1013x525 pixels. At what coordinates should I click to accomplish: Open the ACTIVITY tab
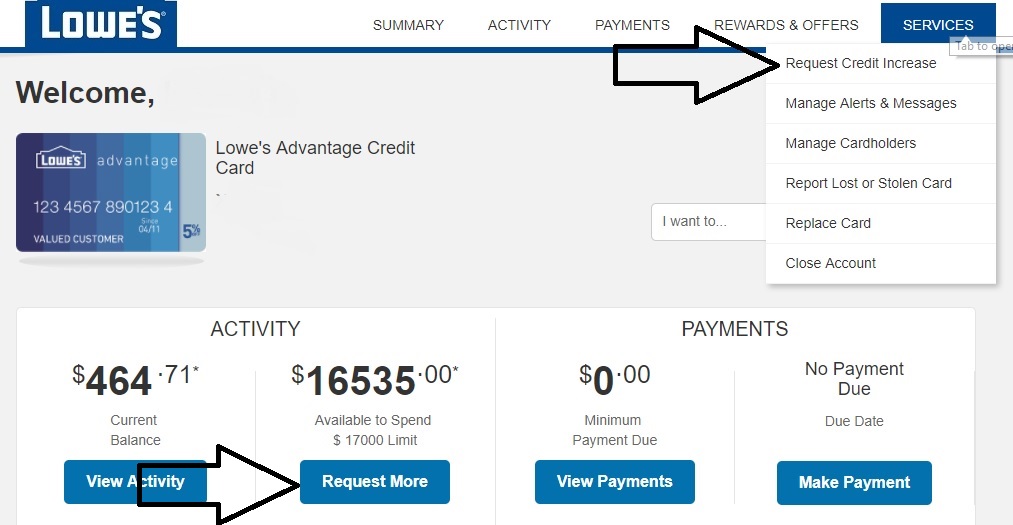coord(519,25)
